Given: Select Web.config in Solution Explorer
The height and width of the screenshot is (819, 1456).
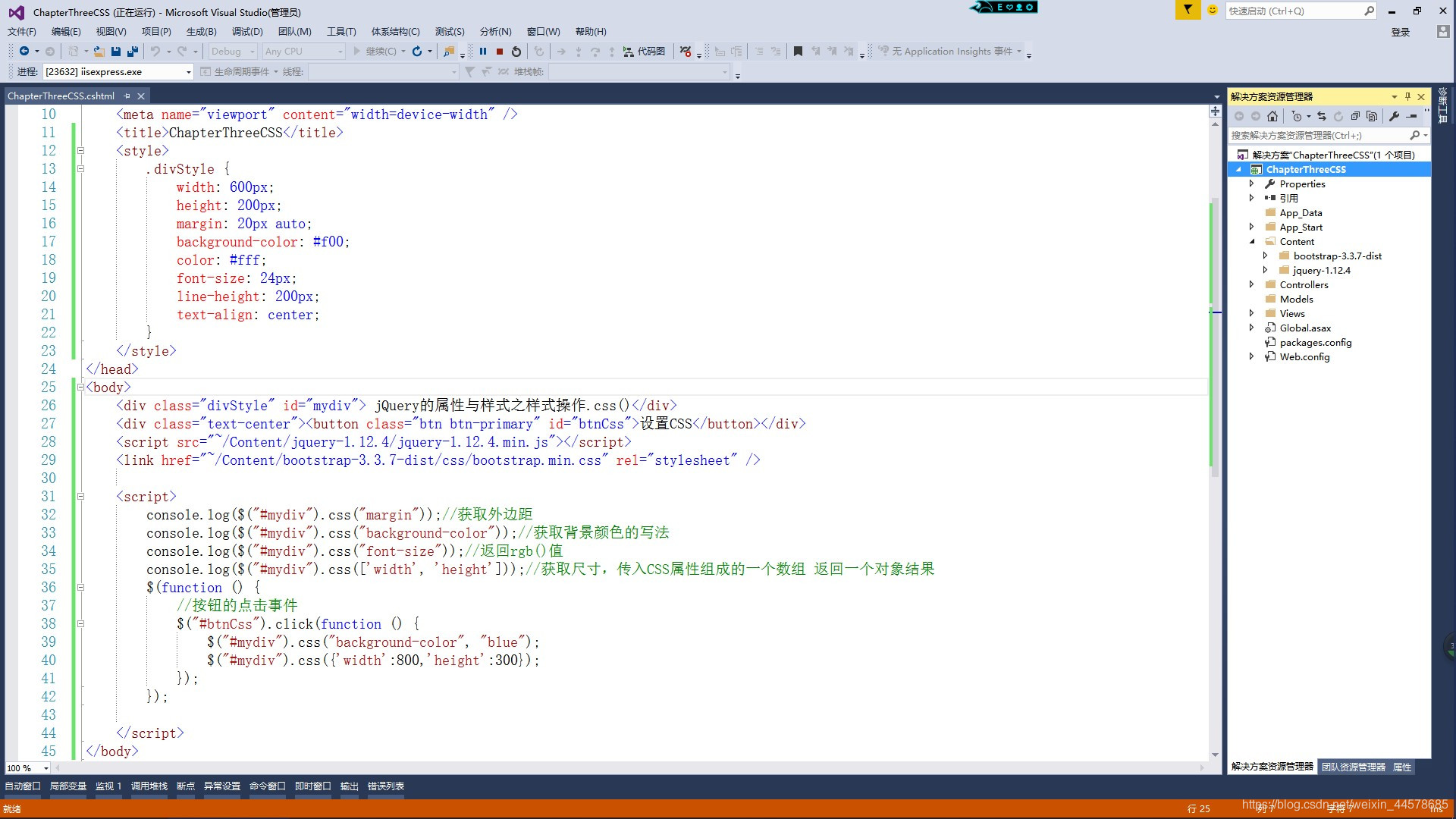Looking at the screenshot, I should click(x=1304, y=356).
